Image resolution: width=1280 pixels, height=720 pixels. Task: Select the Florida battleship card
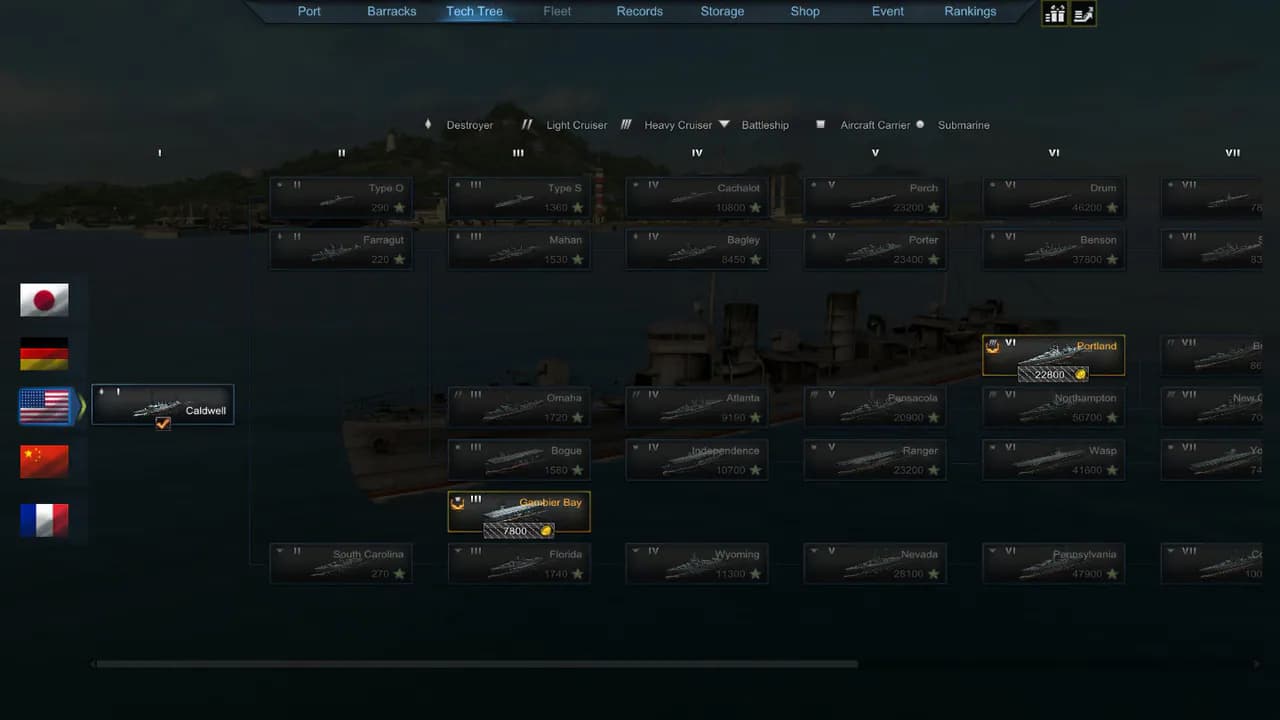519,564
